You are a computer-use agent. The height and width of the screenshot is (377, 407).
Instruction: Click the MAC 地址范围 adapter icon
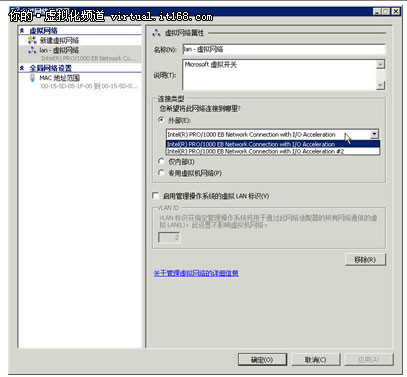pyautogui.click(x=32, y=78)
